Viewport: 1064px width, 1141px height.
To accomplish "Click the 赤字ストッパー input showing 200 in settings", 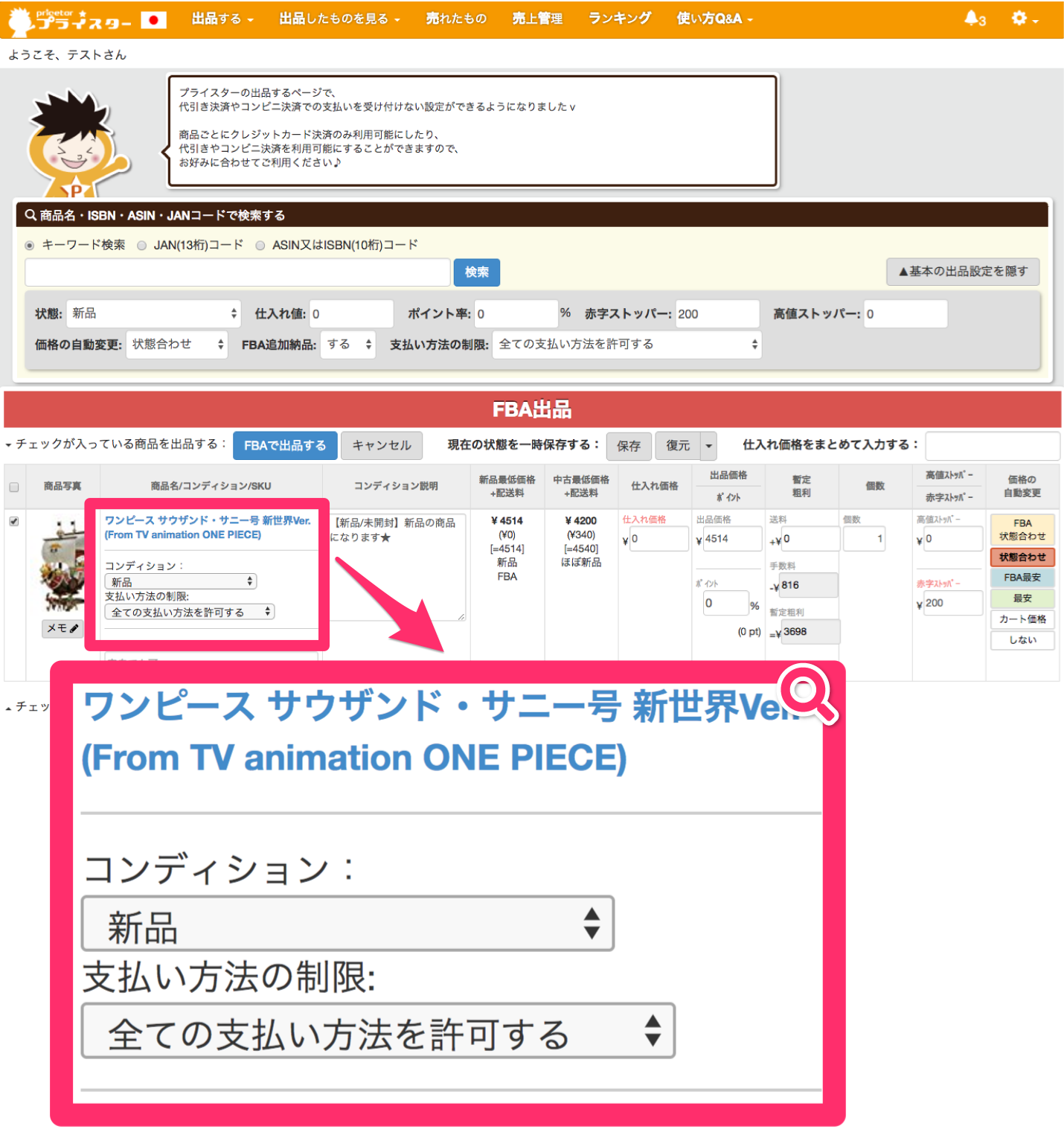I will [717, 314].
